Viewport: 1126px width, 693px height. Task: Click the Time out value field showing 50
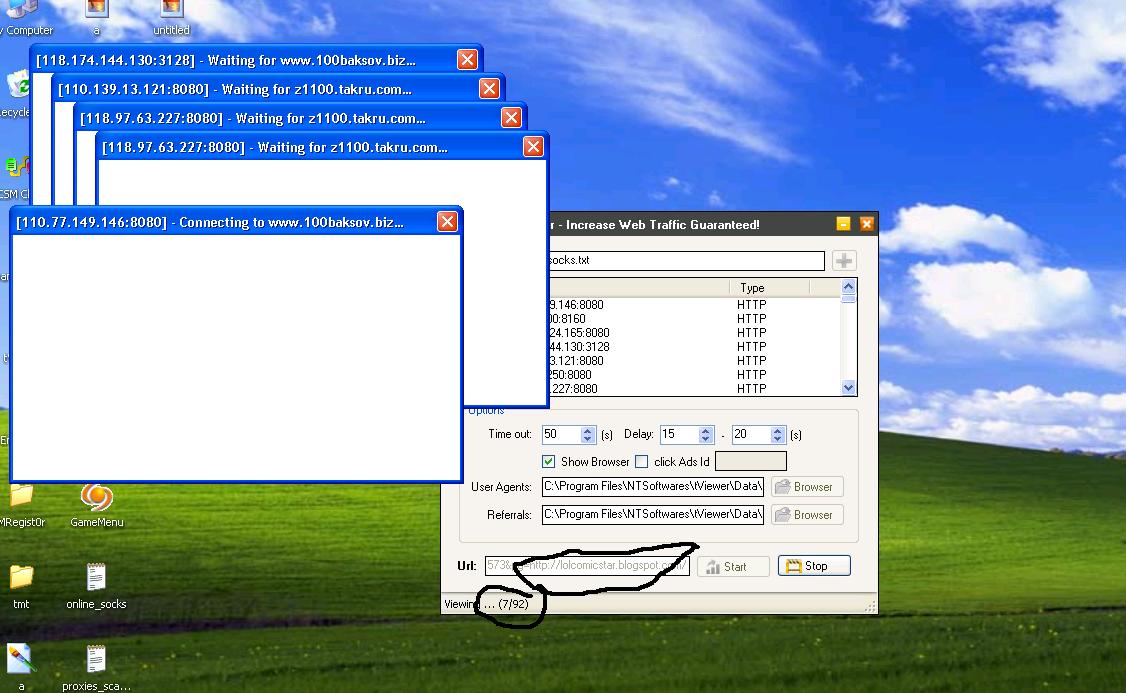(562, 434)
